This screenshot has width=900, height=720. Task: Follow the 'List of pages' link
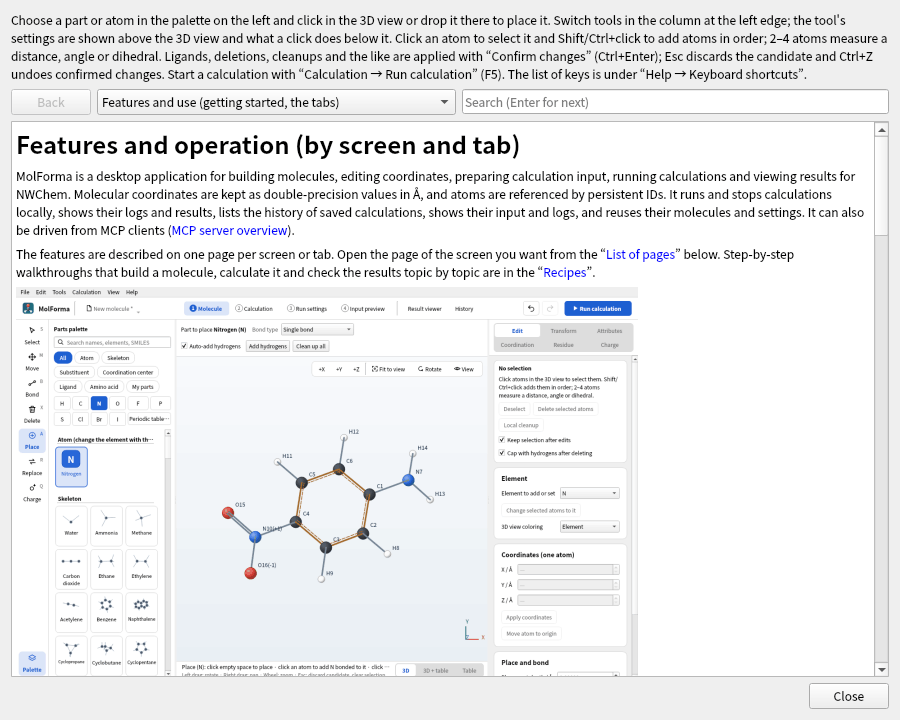tap(640, 254)
